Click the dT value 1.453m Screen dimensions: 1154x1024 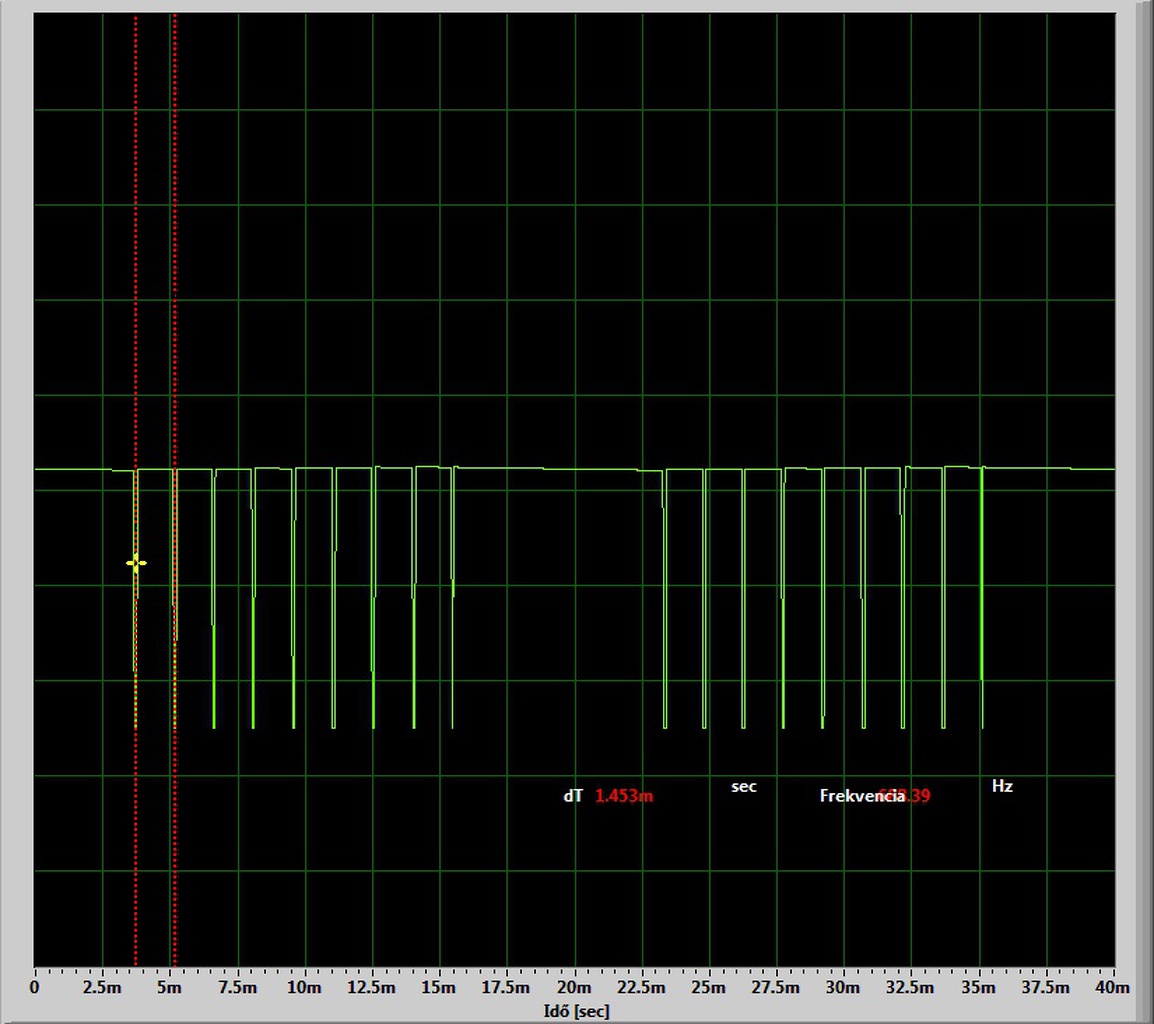(623, 796)
